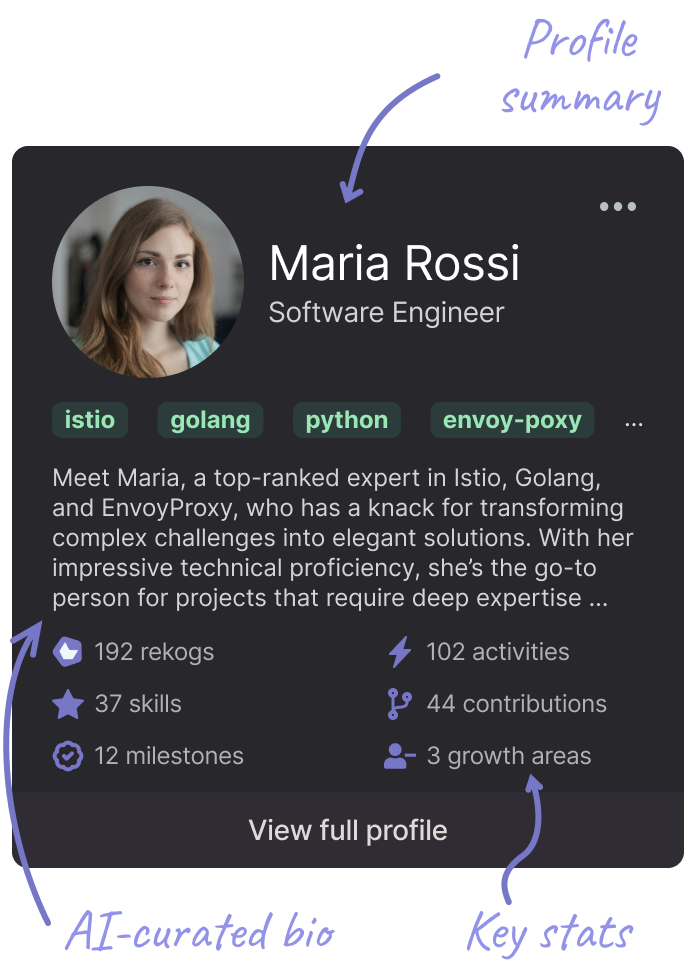Open the 44 contributions stat
This screenshot has width=692, height=970.
516,704
